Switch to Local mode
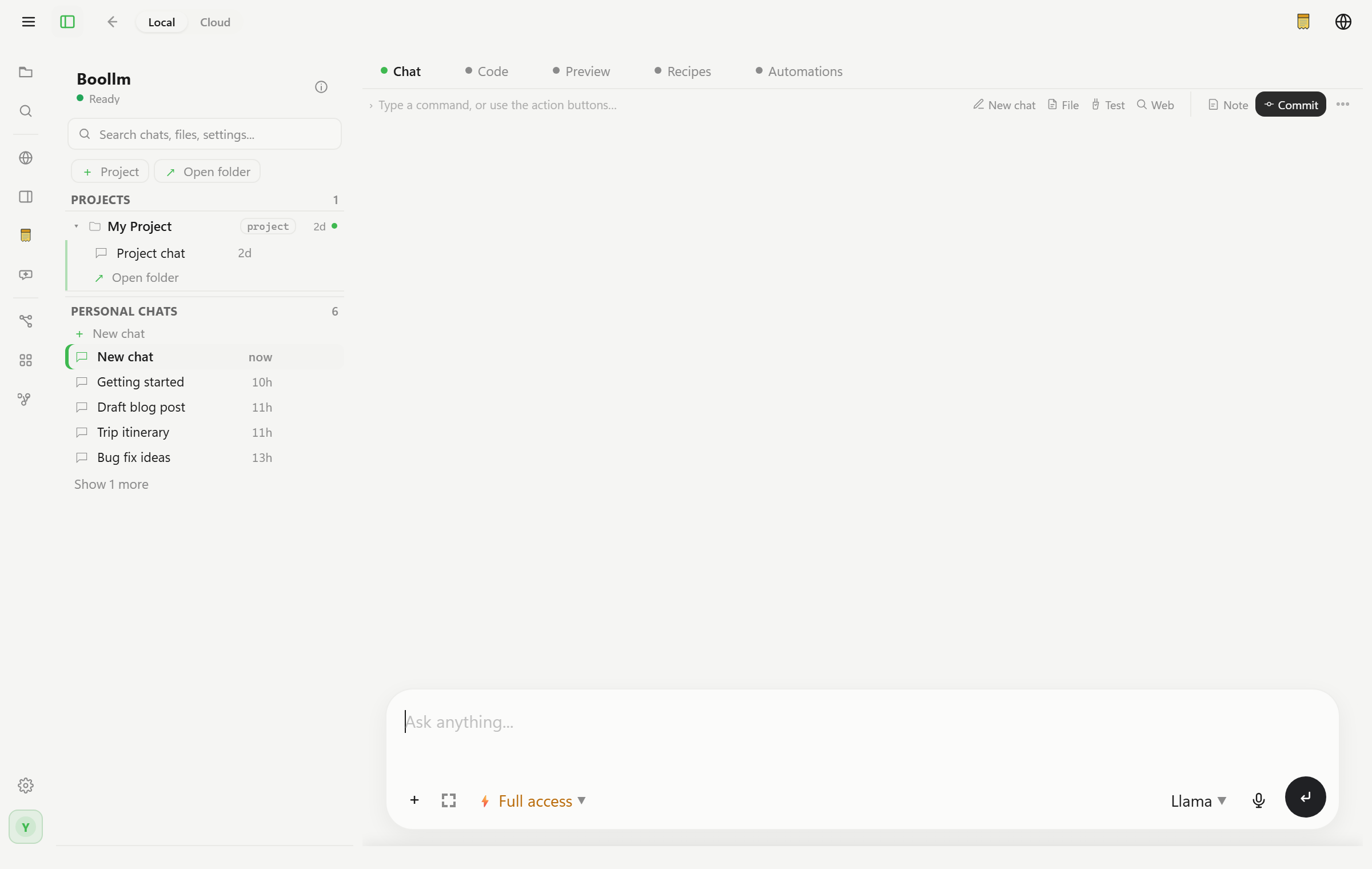The image size is (1372, 869). pyautogui.click(x=161, y=22)
